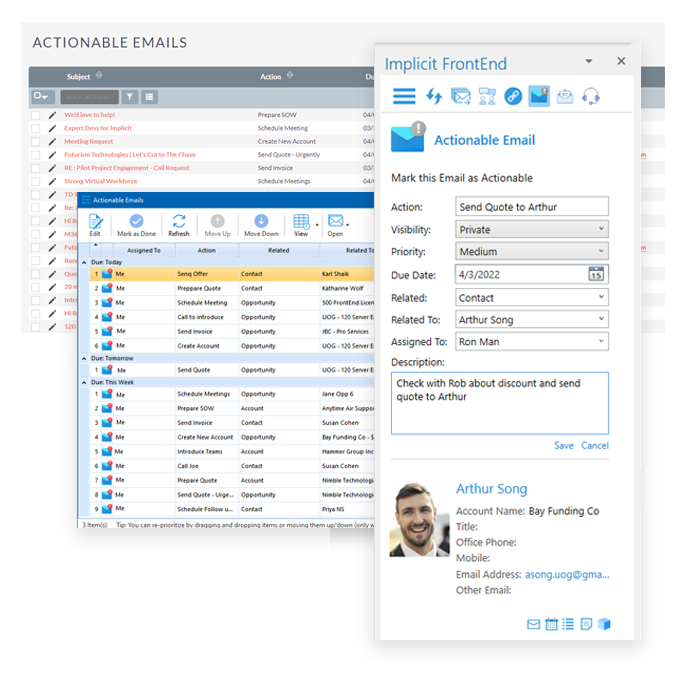
Task: Click the calendar icon under Arthur Song
Action: click(x=552, y=625)
